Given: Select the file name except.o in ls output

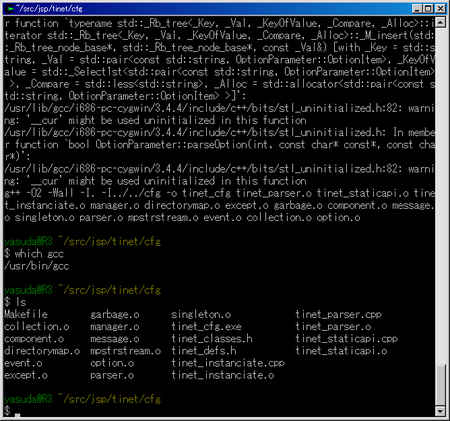Looking at the screenshot, I should 26,375.
